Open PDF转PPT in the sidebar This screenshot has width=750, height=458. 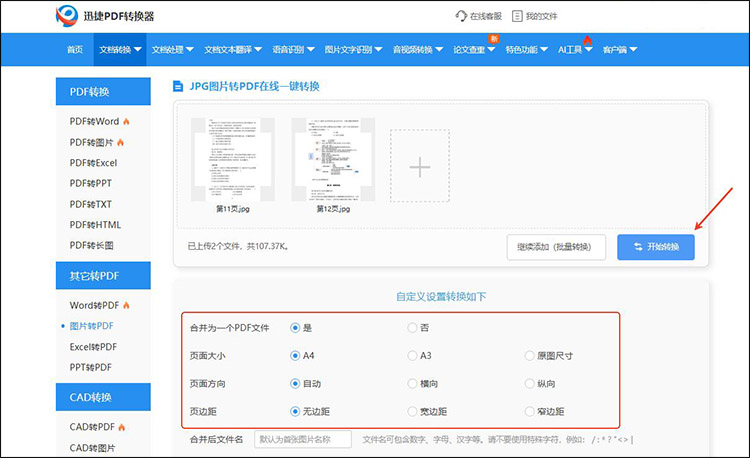(90, 183)
